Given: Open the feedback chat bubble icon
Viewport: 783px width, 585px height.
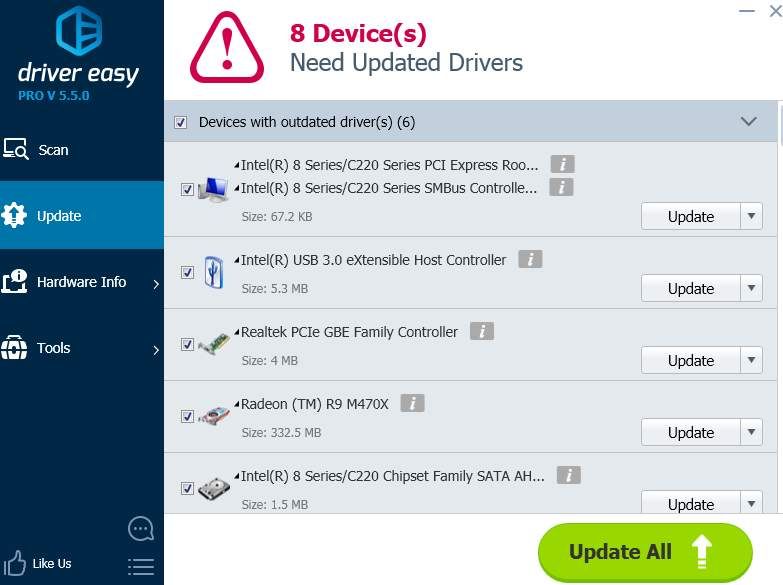Looking at the screenshot, I should (141, 528).
